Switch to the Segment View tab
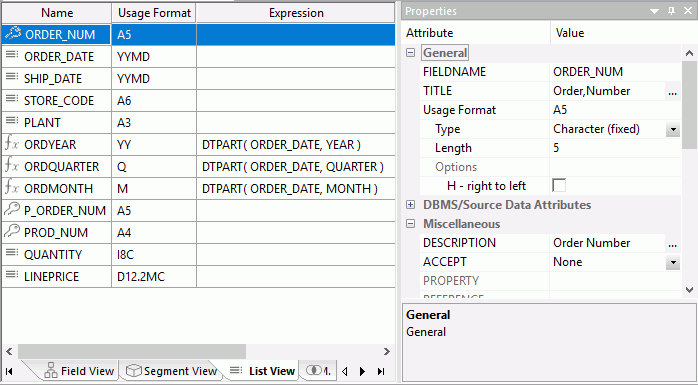Screen dimensions: 698x385 (x=171, y=371)
